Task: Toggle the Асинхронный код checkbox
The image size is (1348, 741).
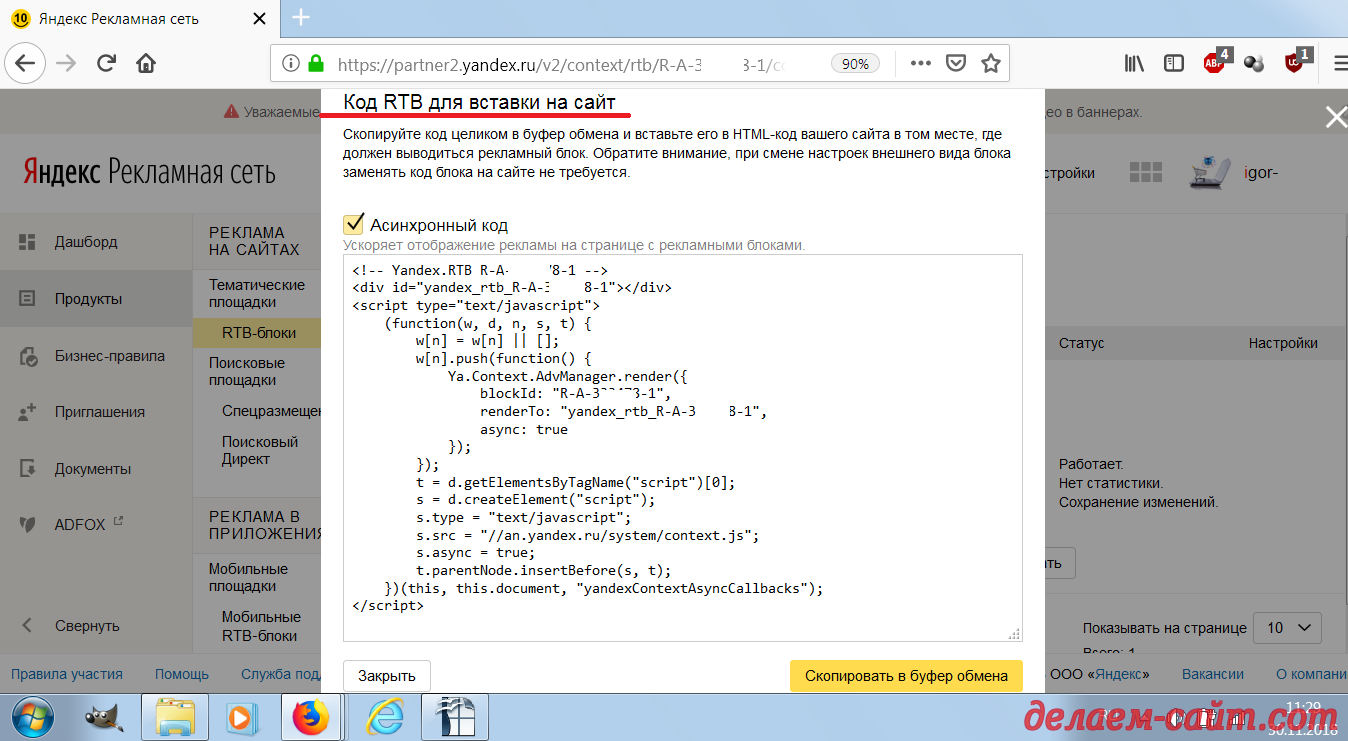Action: 353,224
